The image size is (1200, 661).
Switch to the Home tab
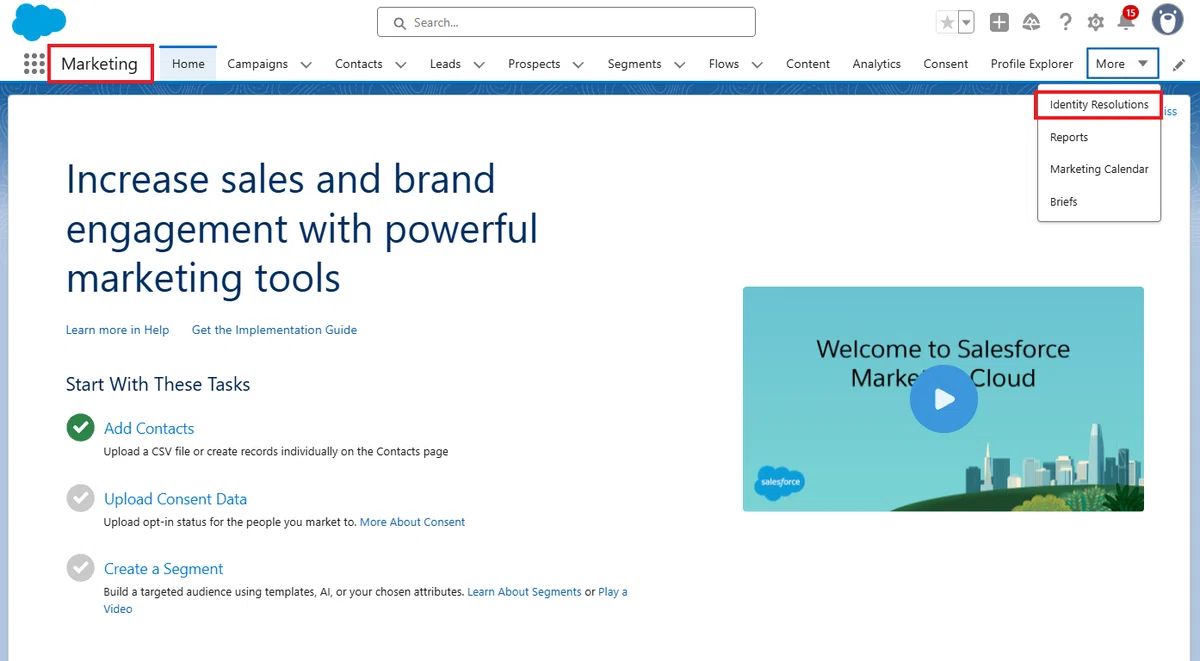click(188, 63)
